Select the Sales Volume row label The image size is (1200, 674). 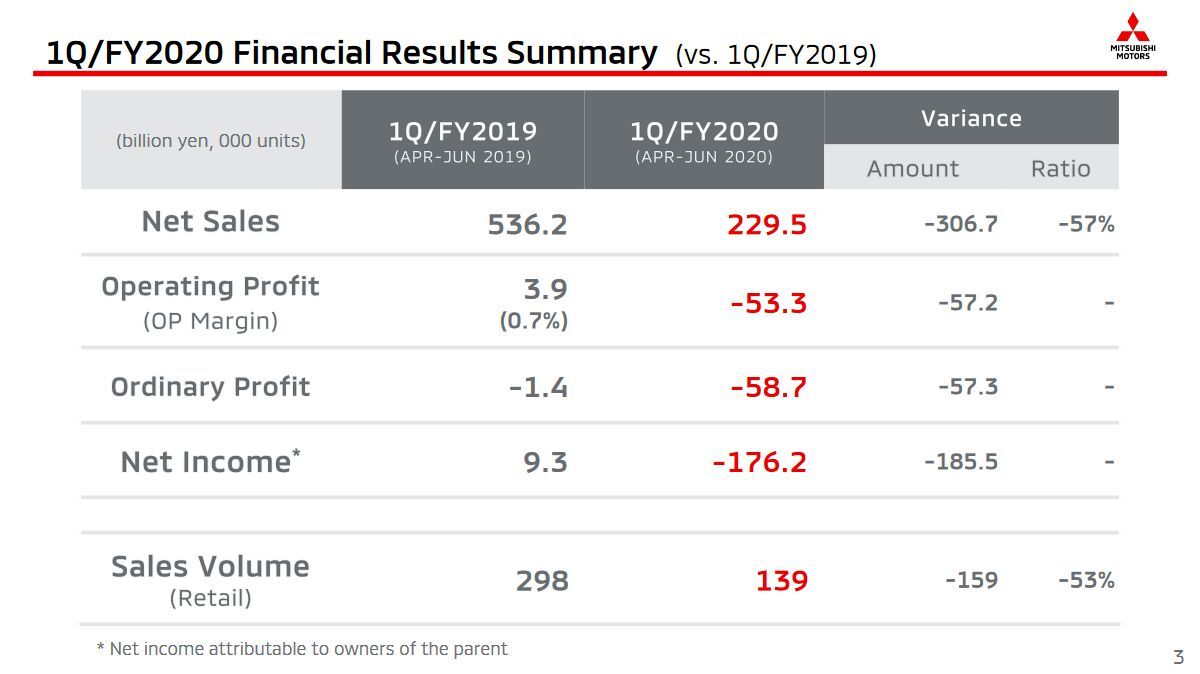(x=210, y=567)
